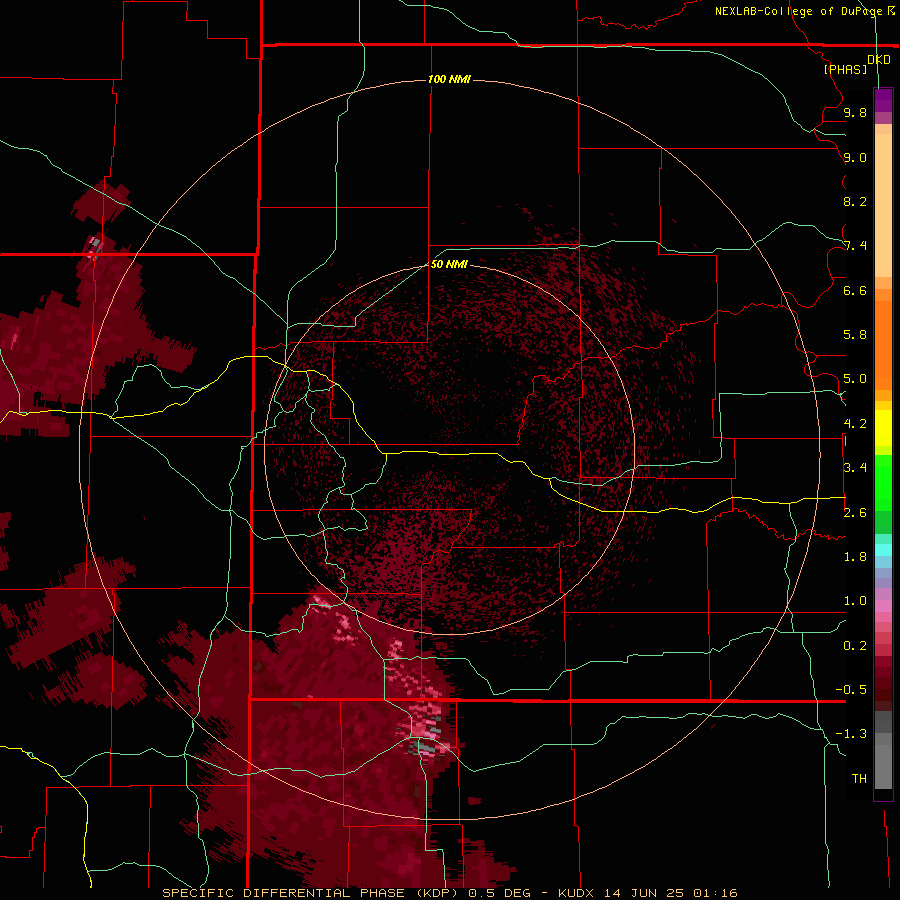Click the [PHAS] label above the color bar

pyautogui.click(x=845, y=70)
